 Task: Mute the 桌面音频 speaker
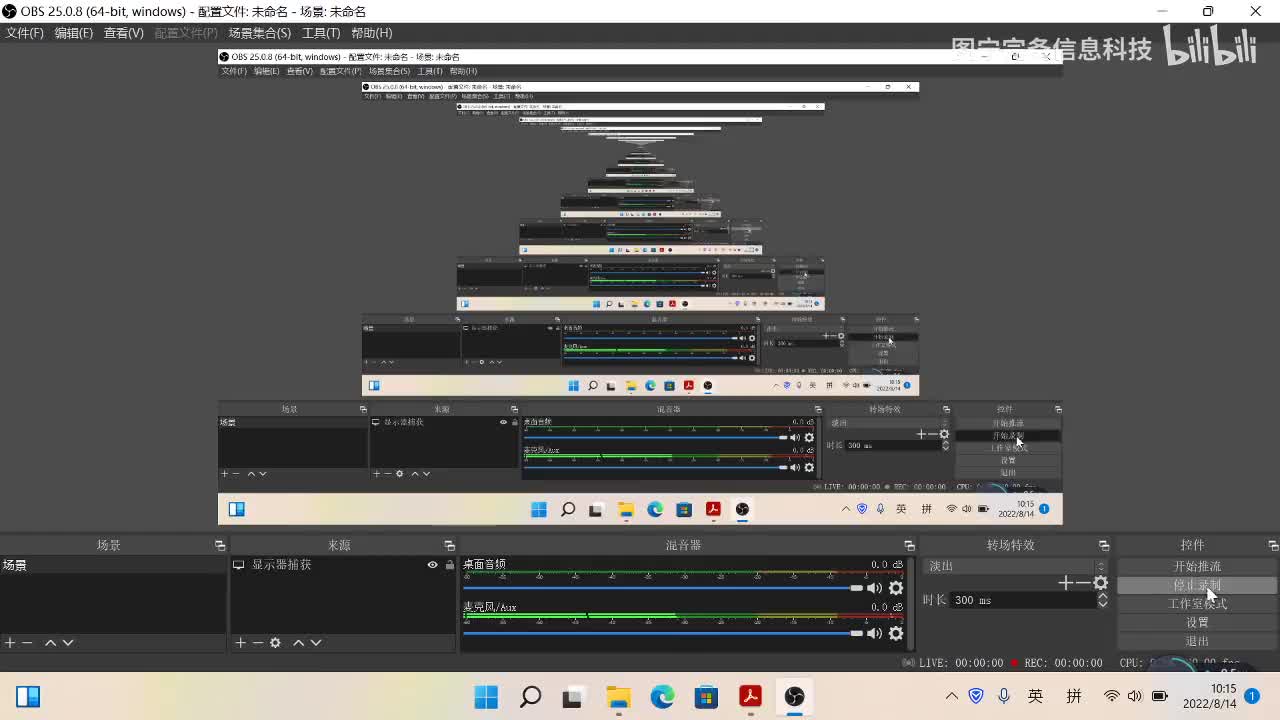click(875, 588)
